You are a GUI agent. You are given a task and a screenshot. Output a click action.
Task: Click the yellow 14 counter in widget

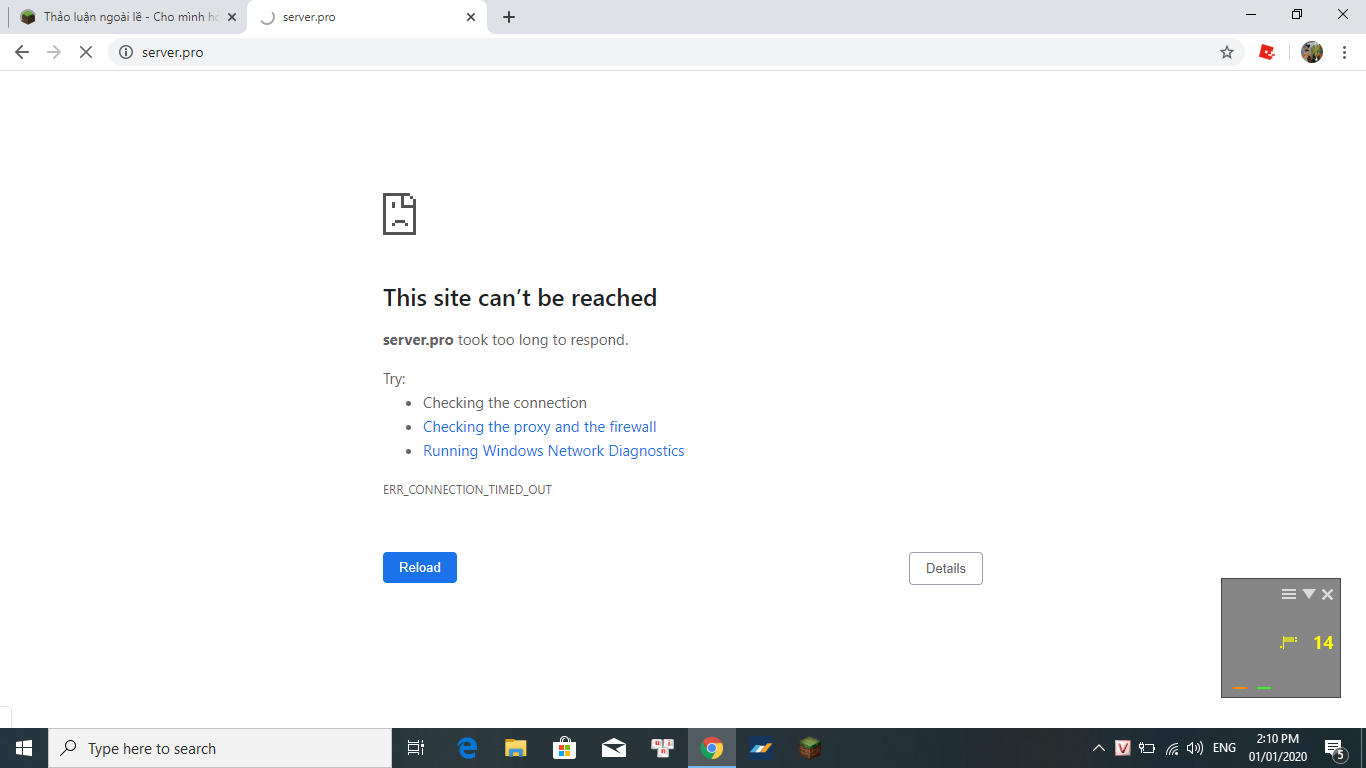point(1323,643)
